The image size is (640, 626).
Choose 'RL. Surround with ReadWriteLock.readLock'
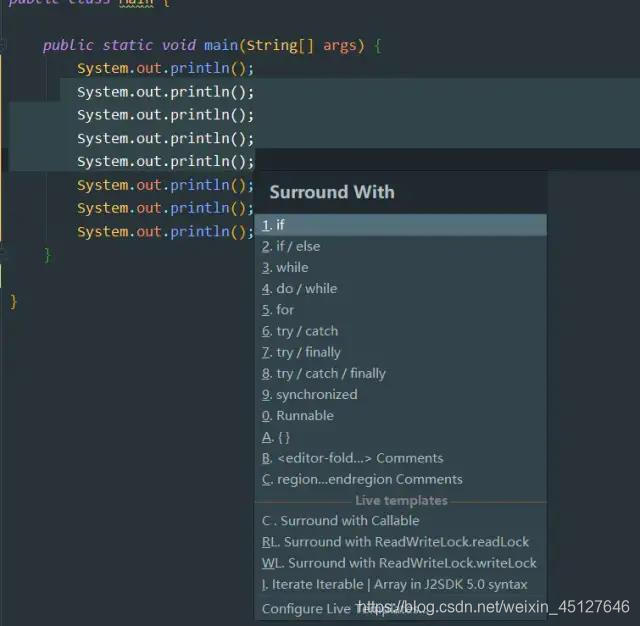(x=400, y=542)
